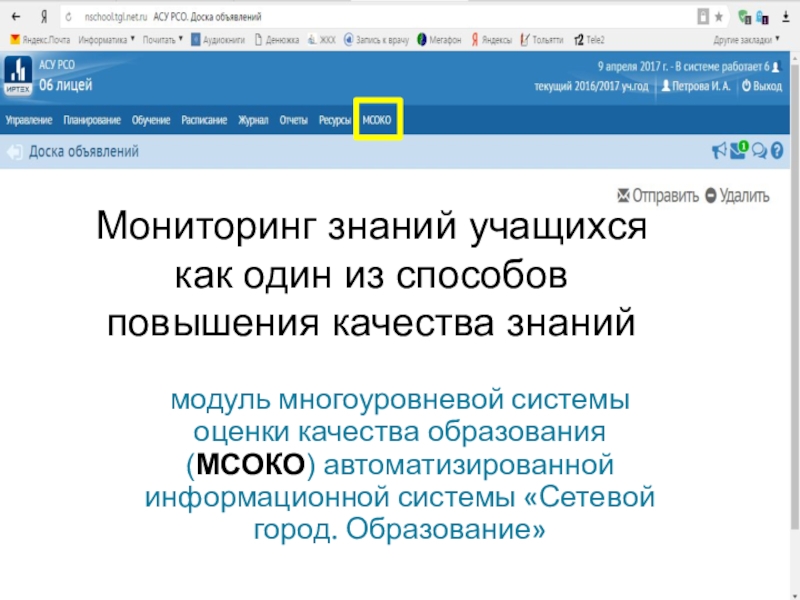Open the МСОКО menu
800x600 pixels.
point(377,120)
